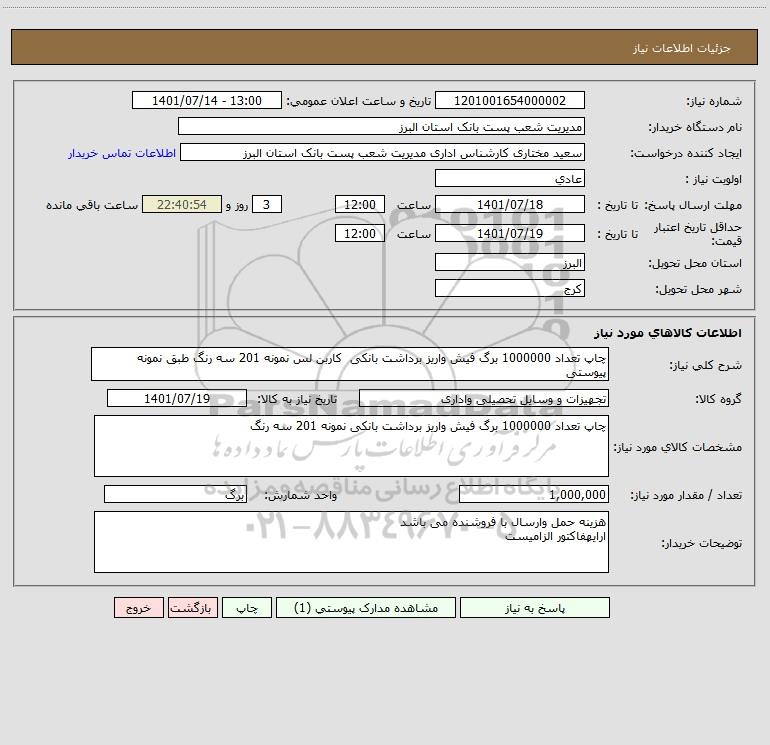Screen dimensions: 770x745
Task: Click the label شماره نیاز
Action: [x=714, y=101]
